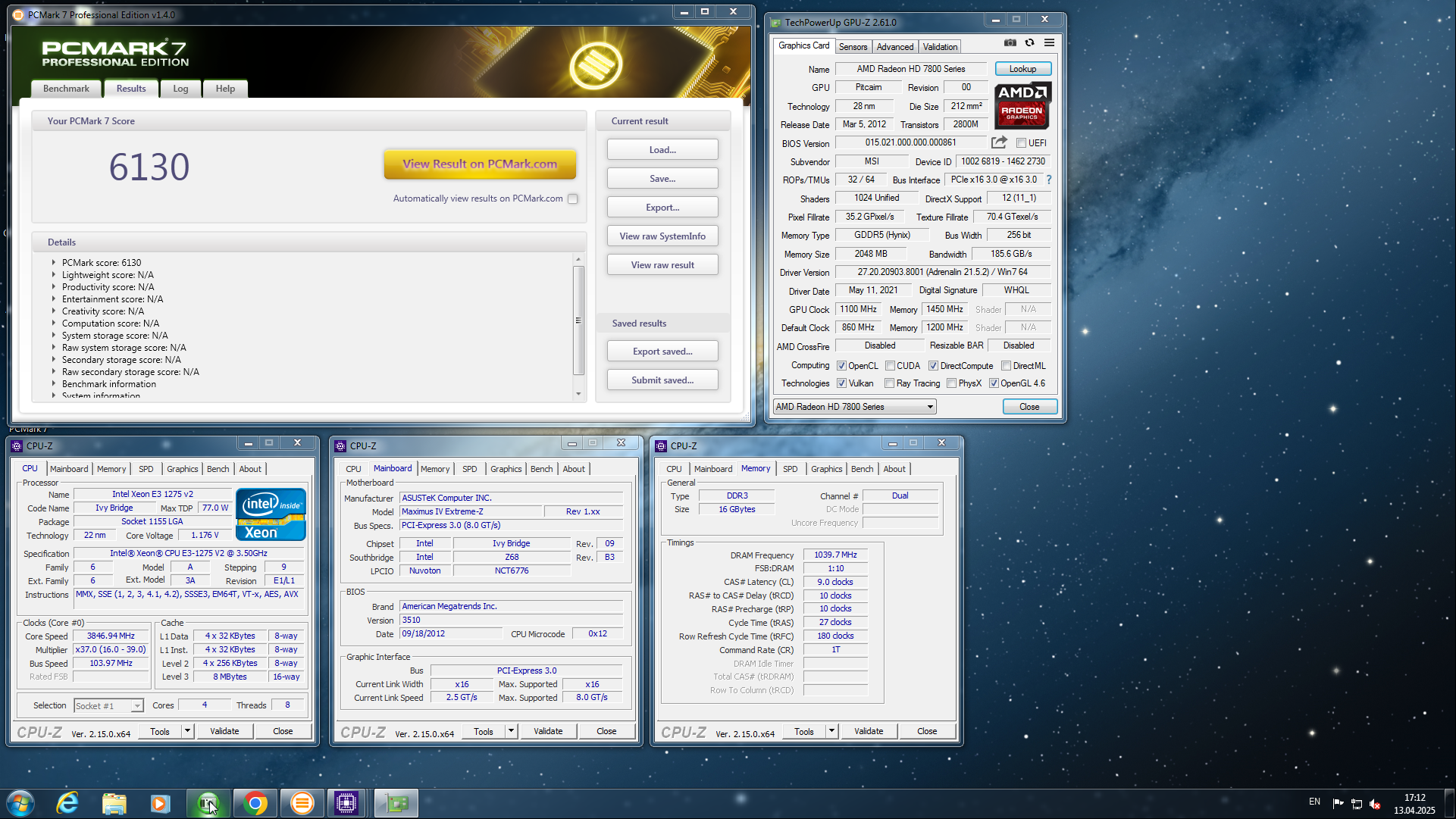
Task: Click Validate in the CPU-Z window on the Mainboard tab
Action: coord(548,731)
